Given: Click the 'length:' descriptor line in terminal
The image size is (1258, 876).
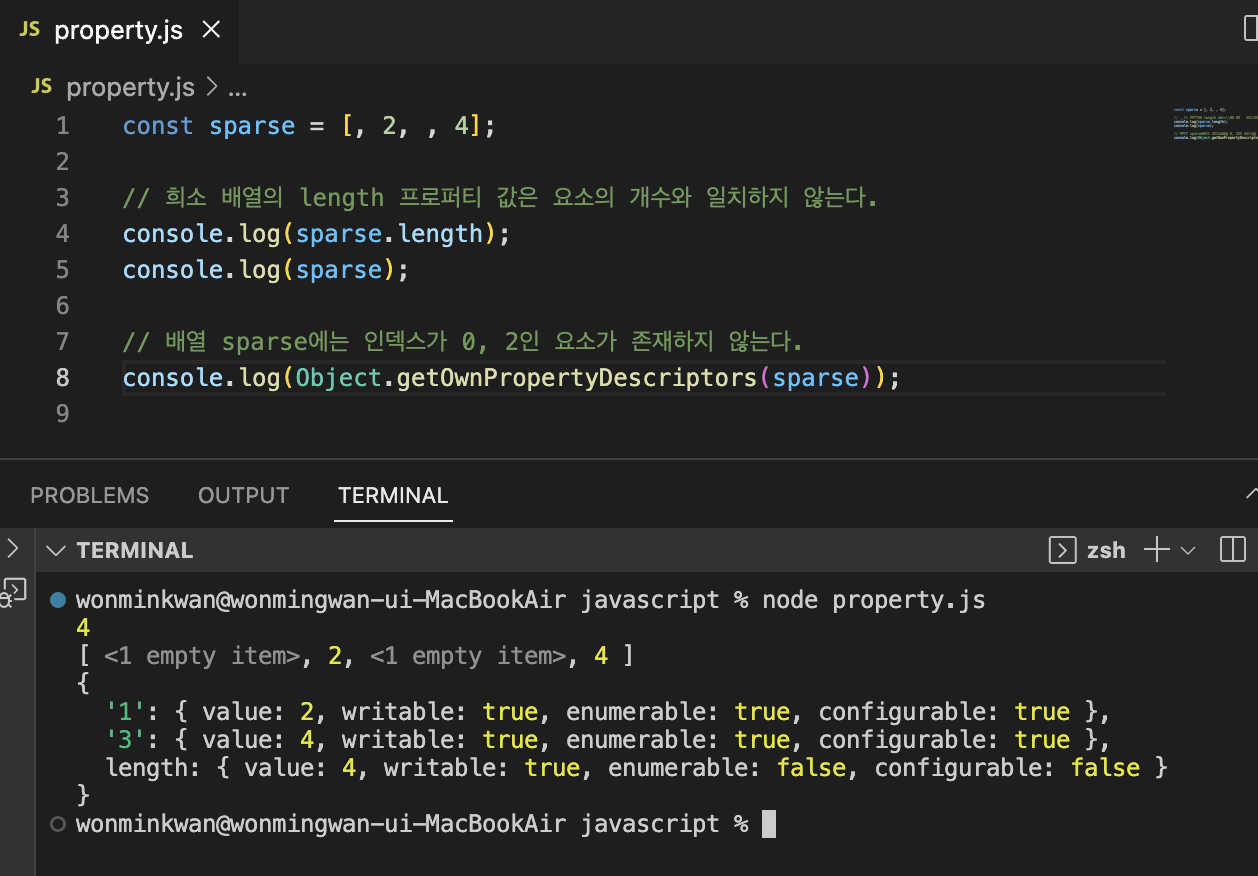Looking at the screenshot, I should (x=636, y=768).
